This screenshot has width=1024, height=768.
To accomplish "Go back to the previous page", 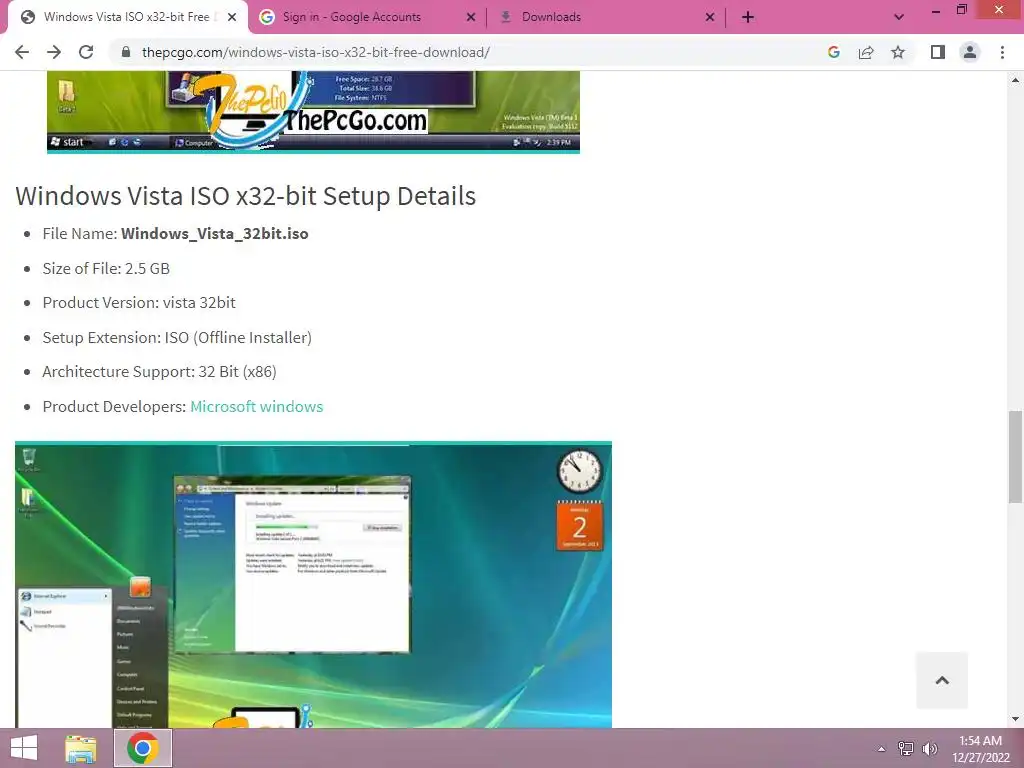I will coord(22,52).
